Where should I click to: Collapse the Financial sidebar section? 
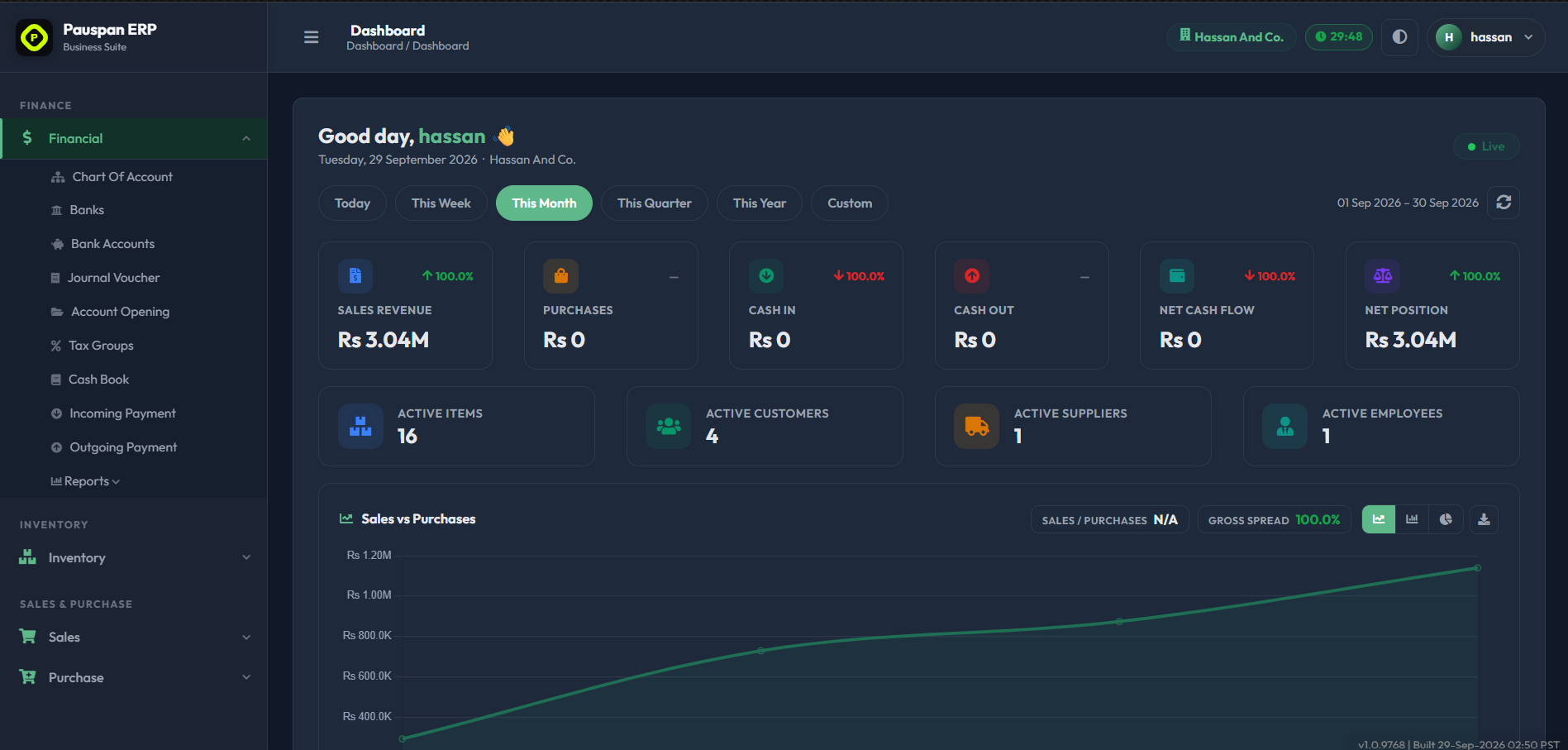134,138
